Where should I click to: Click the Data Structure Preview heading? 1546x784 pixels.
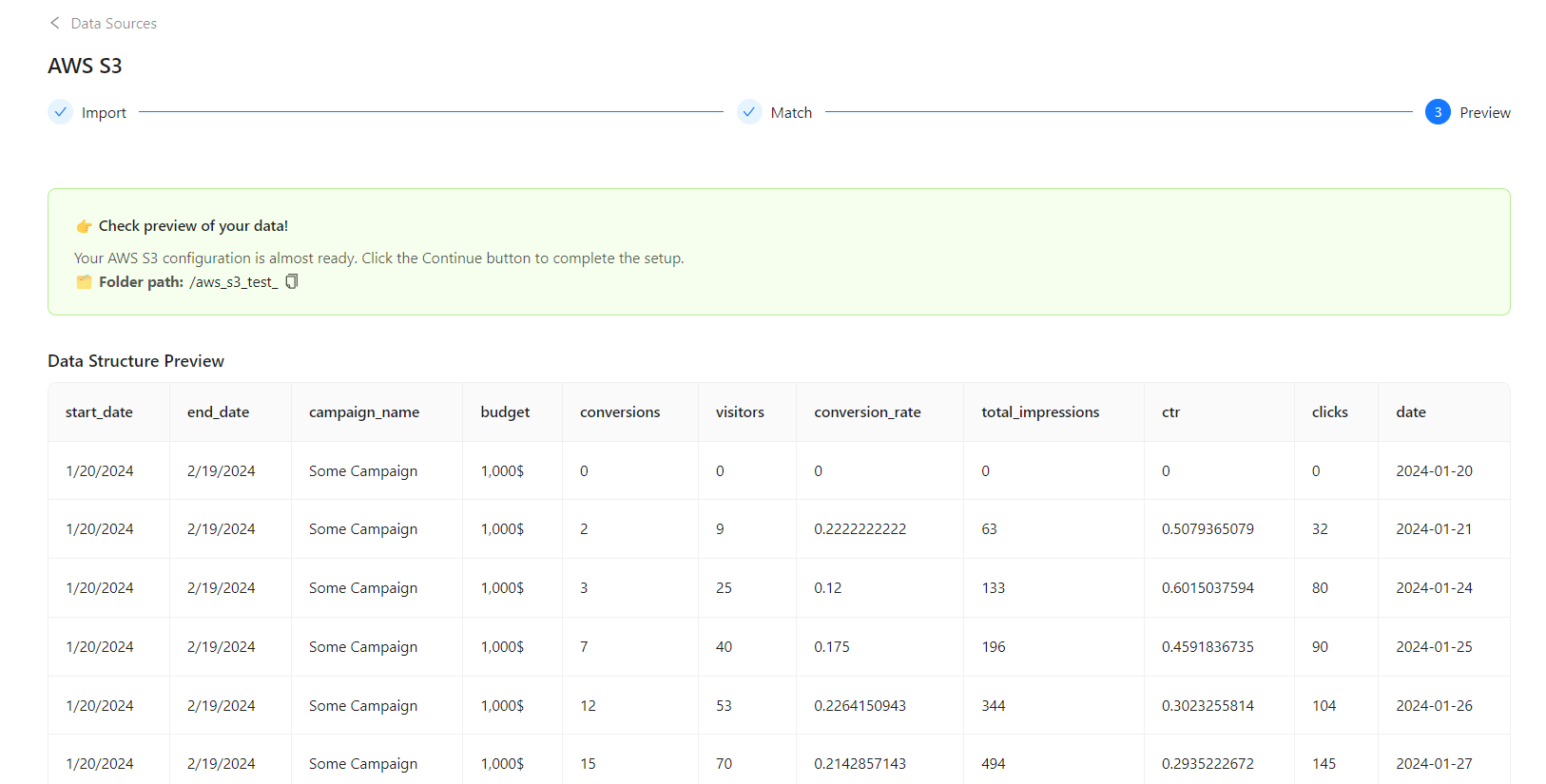136,361
